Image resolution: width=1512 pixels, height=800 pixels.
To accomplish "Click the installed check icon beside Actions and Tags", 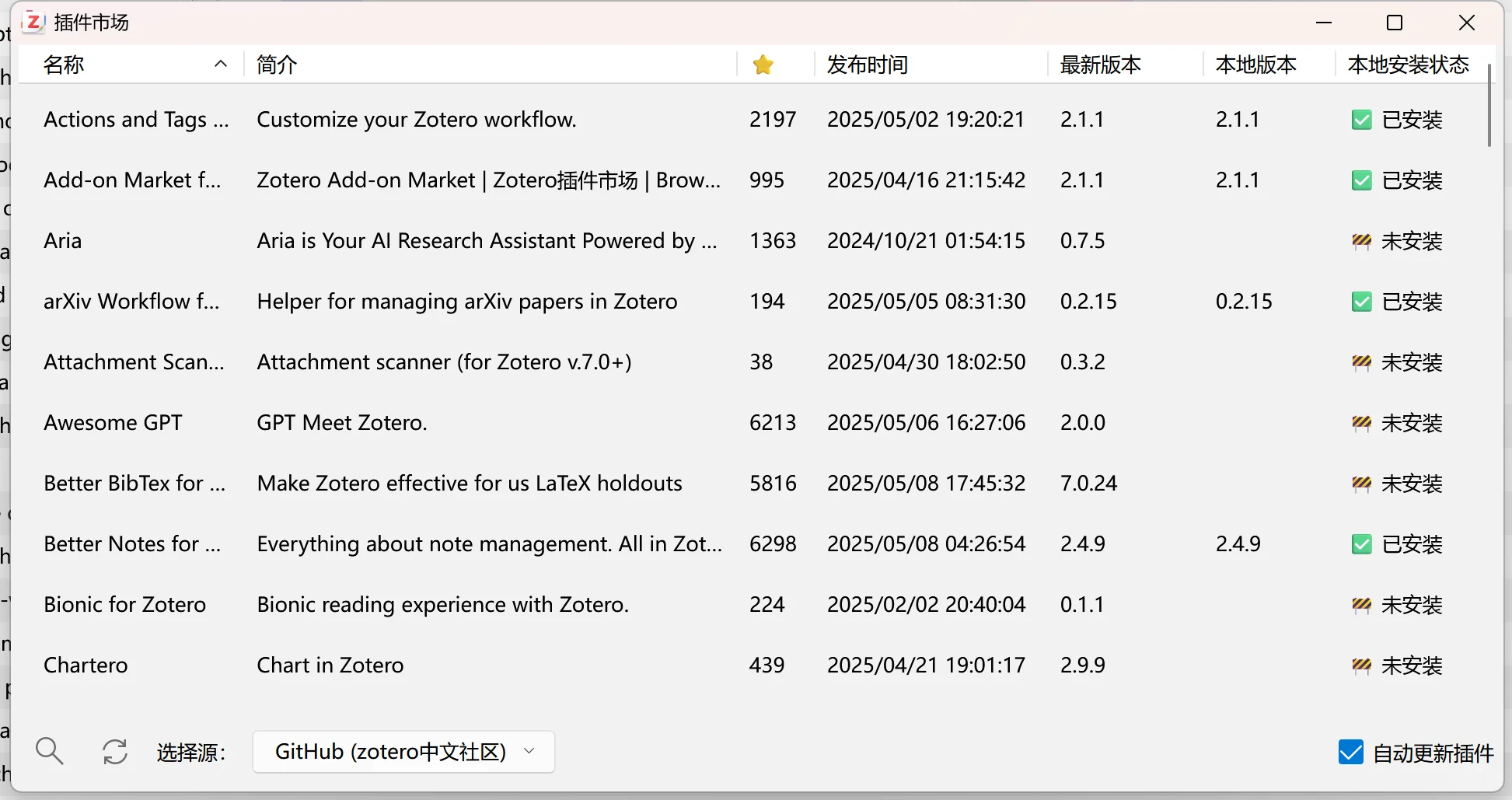I will click(x=1361, y=120).
